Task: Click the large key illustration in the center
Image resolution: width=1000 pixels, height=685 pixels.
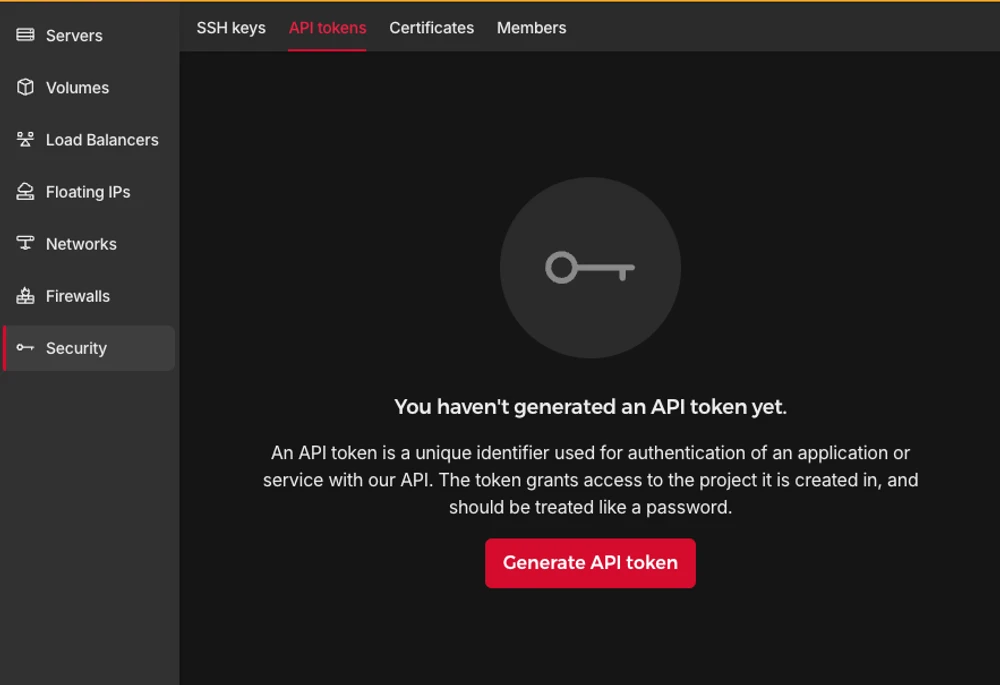Action: [590, 268]
